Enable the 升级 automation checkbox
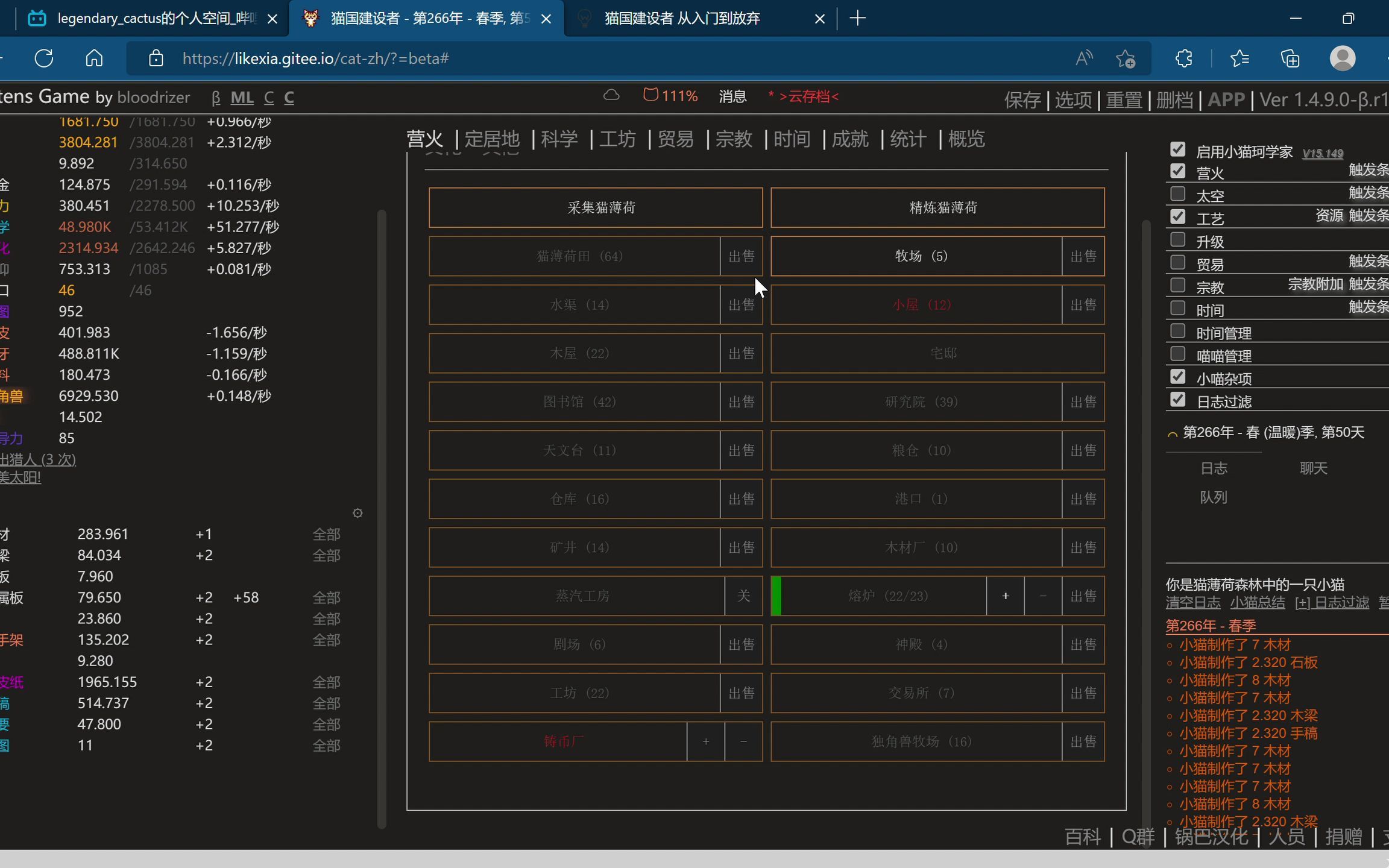This screenshot has height=868, width=1389. point(1177,239)
